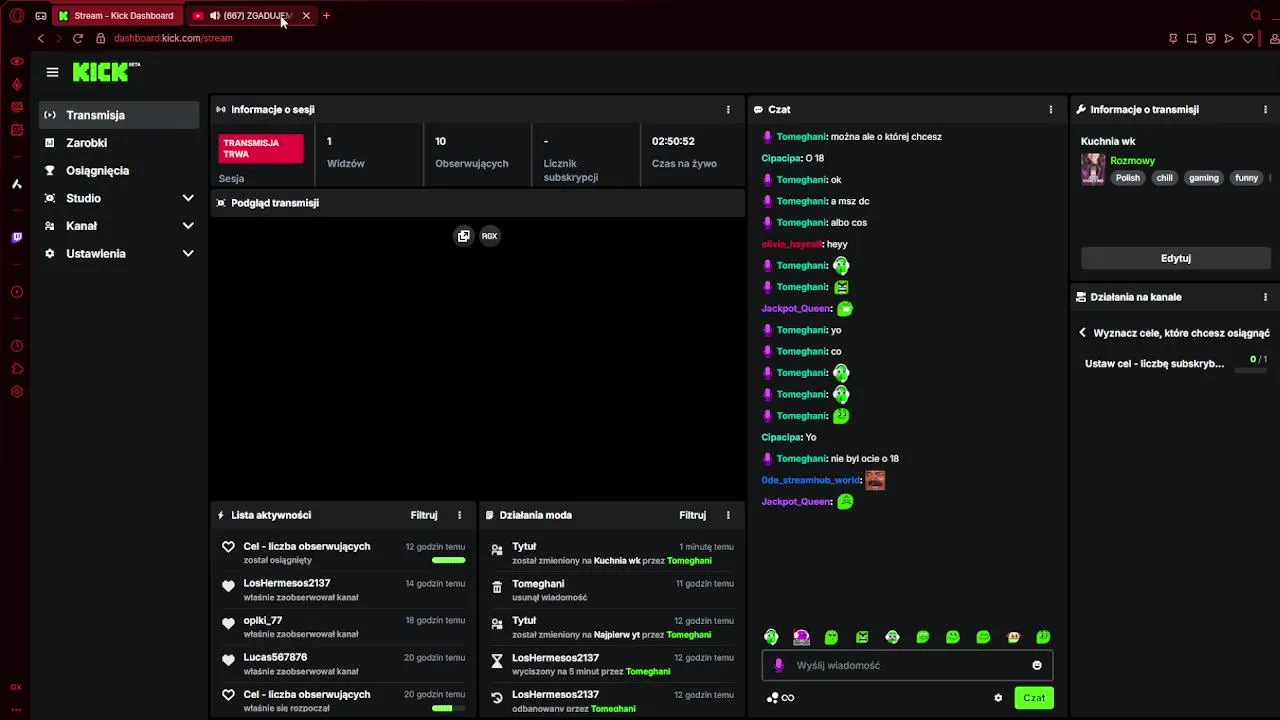Viewport: 1280px width, 720px height.
Task: Open Filtruj in Działania moda
Action: pyautogui.click(x=692, y=515)
